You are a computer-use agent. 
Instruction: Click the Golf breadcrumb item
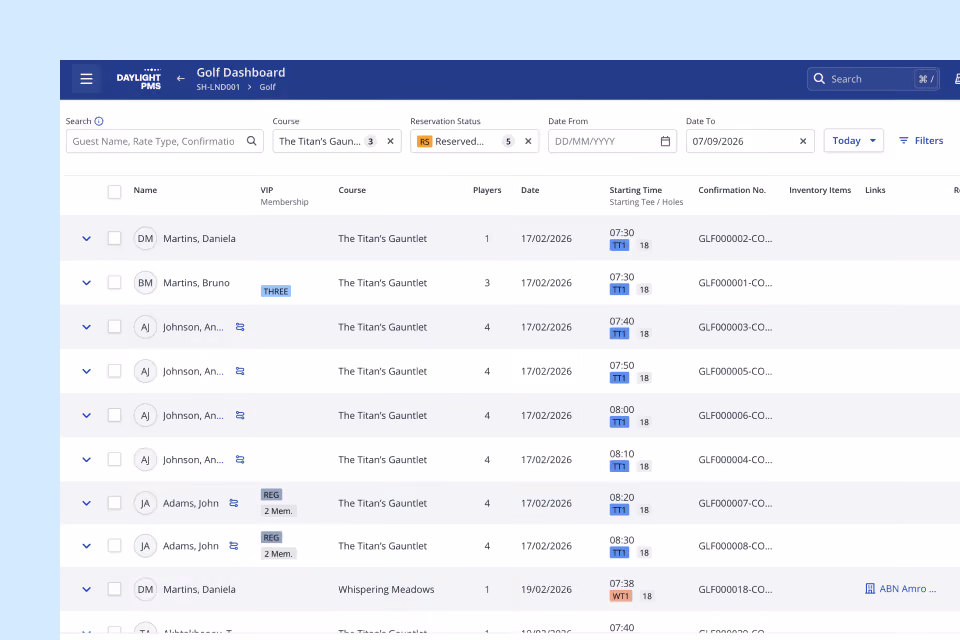pyautogui.click(x=268, y=87)
